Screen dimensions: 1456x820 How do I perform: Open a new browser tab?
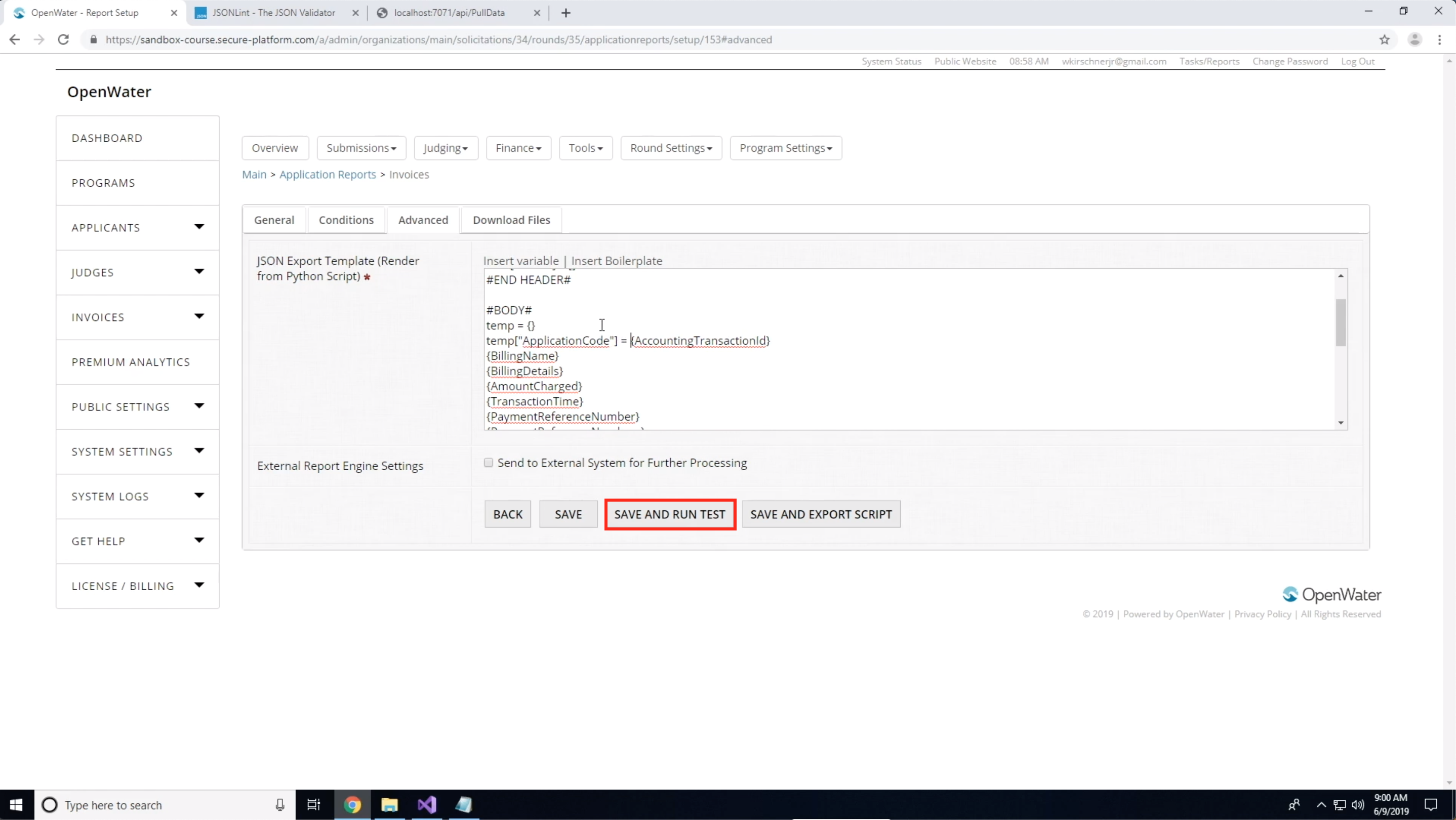click(566, 13)
